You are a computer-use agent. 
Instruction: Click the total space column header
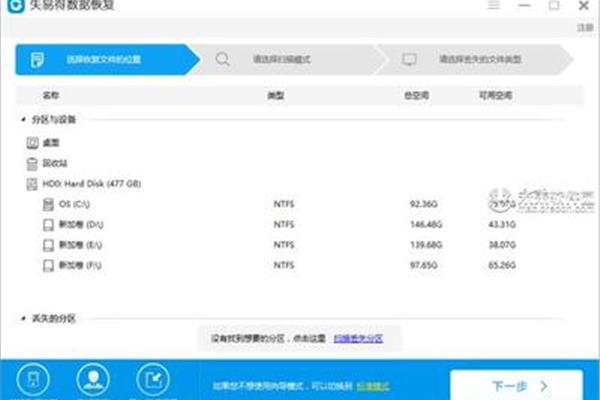click(x=417, y=95)
